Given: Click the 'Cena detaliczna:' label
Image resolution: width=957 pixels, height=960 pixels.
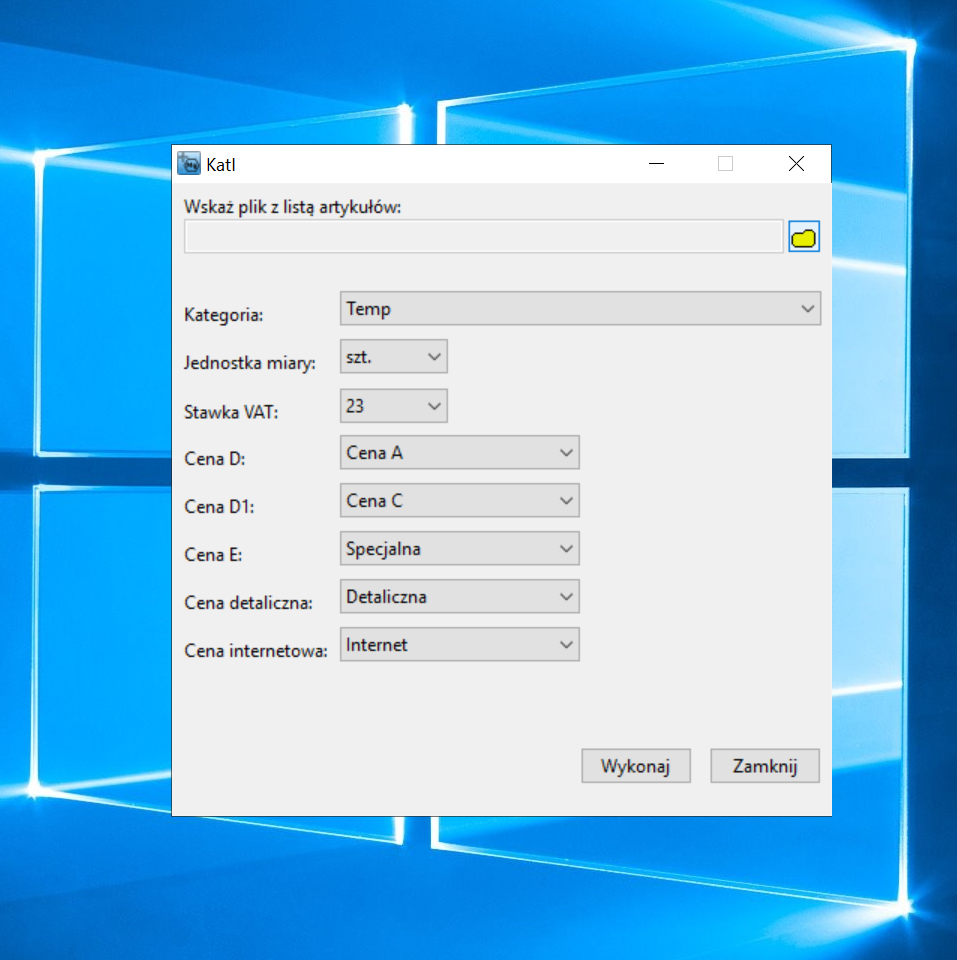Looking at the screenshot, I should [x=249, y=603].
